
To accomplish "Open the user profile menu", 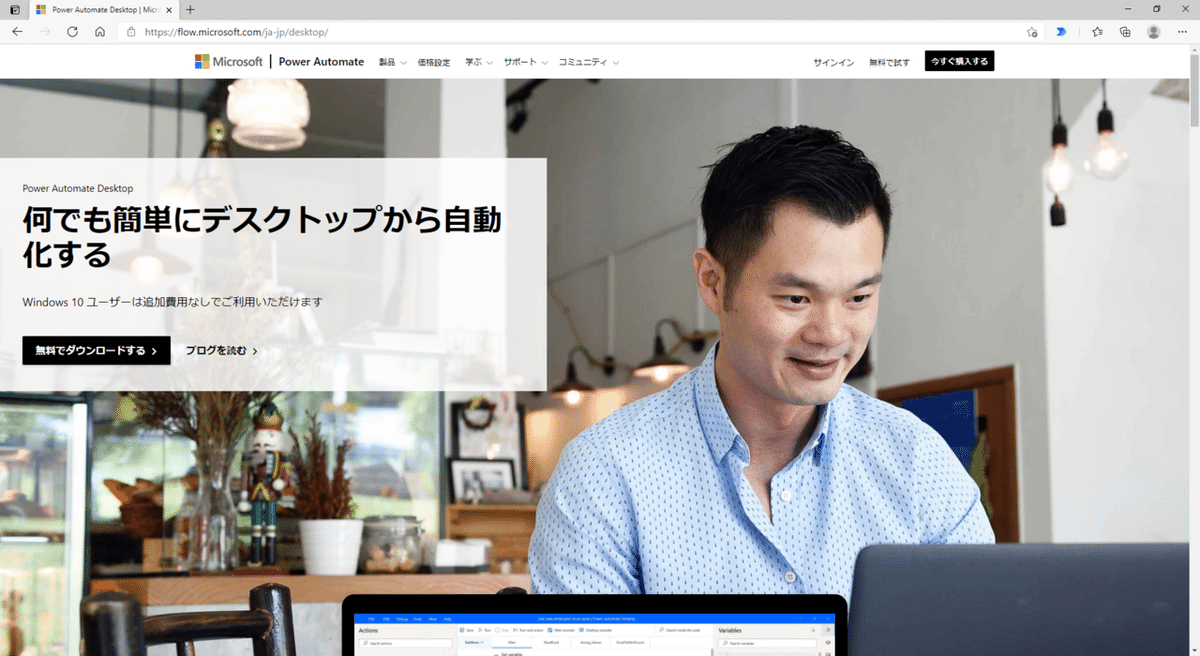I will (x=1154, y=32).
